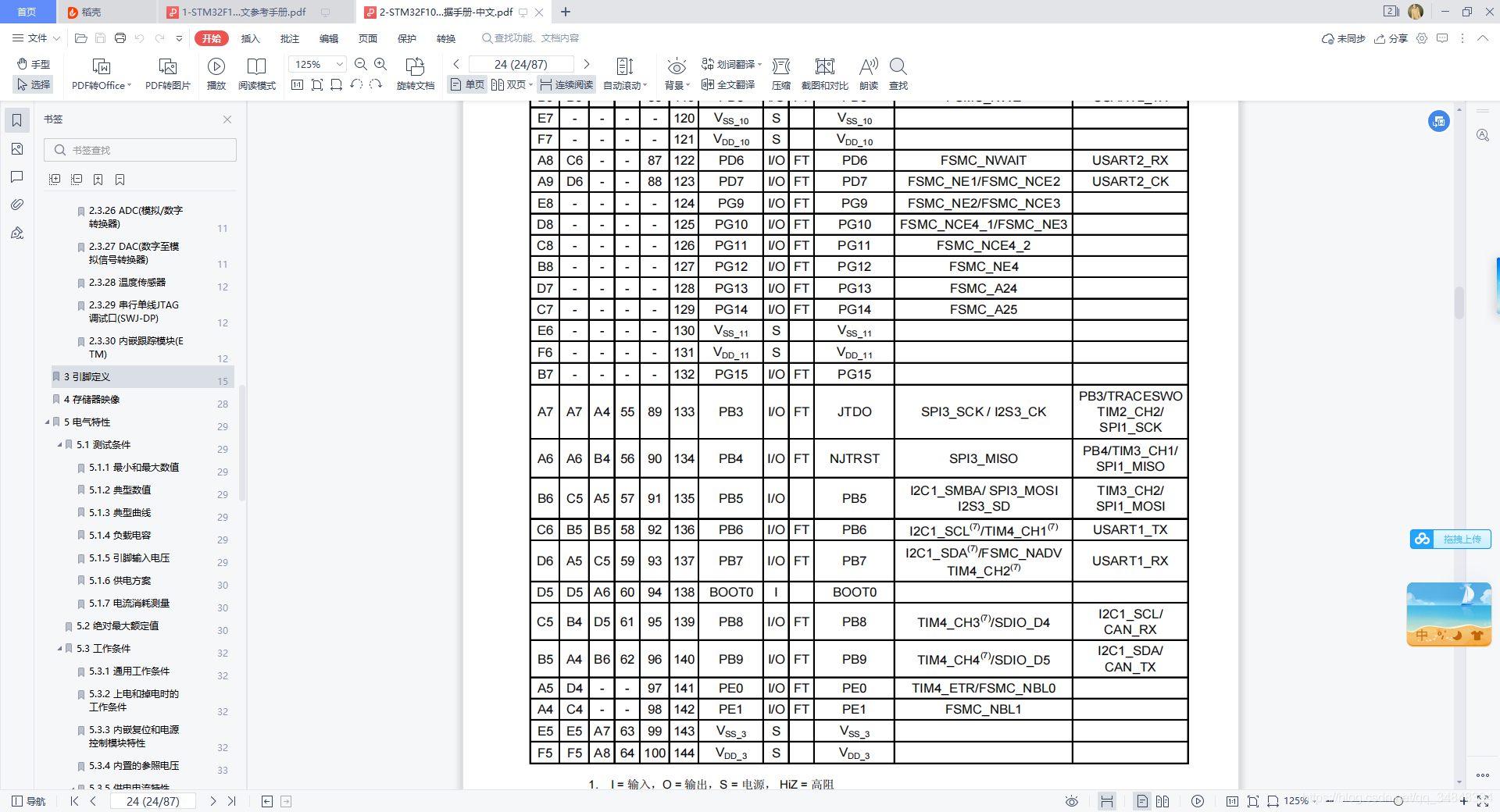Click the 查找功能 search box
This screenshot has width=1500, height=812.
click(x=531, y=38)
